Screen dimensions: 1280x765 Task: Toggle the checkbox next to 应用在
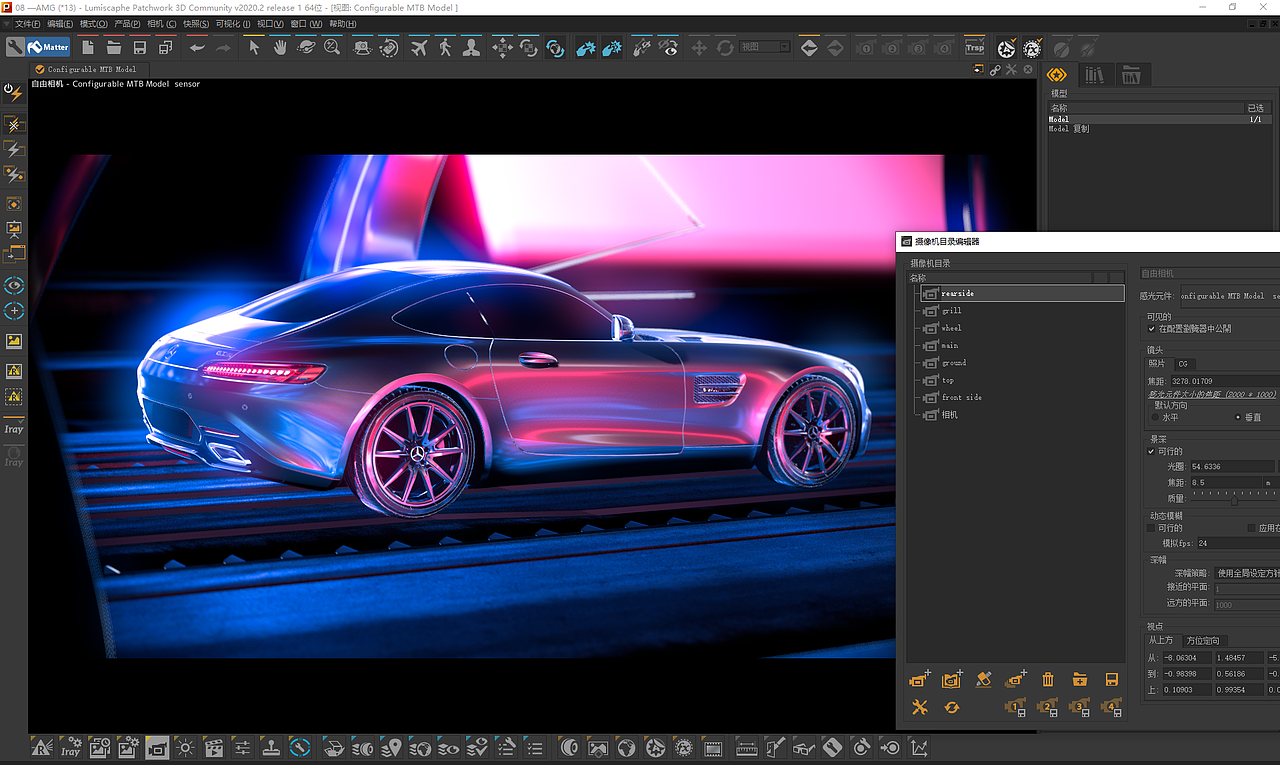(x=1251, y=527)
